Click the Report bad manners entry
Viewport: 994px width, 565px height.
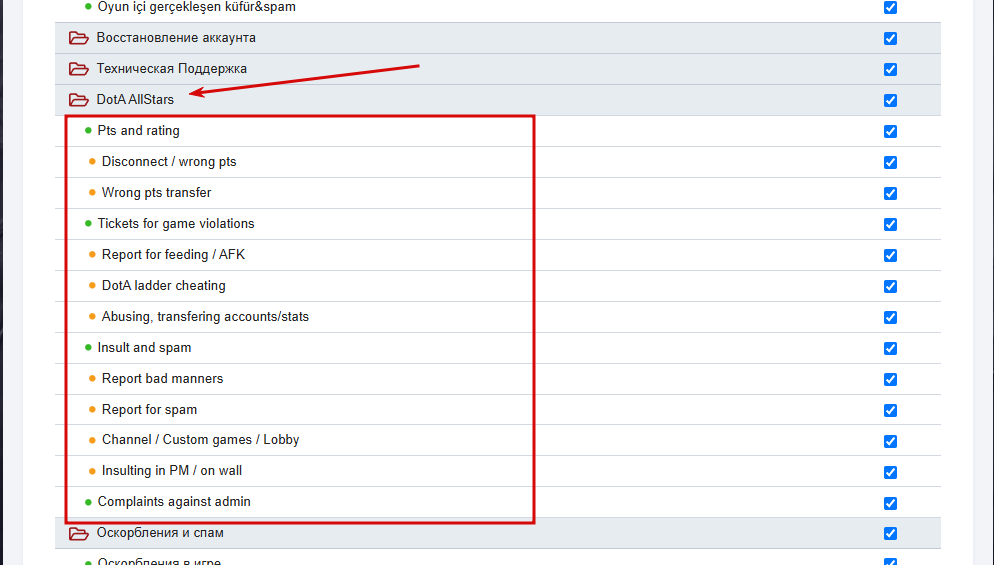pyautogui.click(x=163, y=379)
